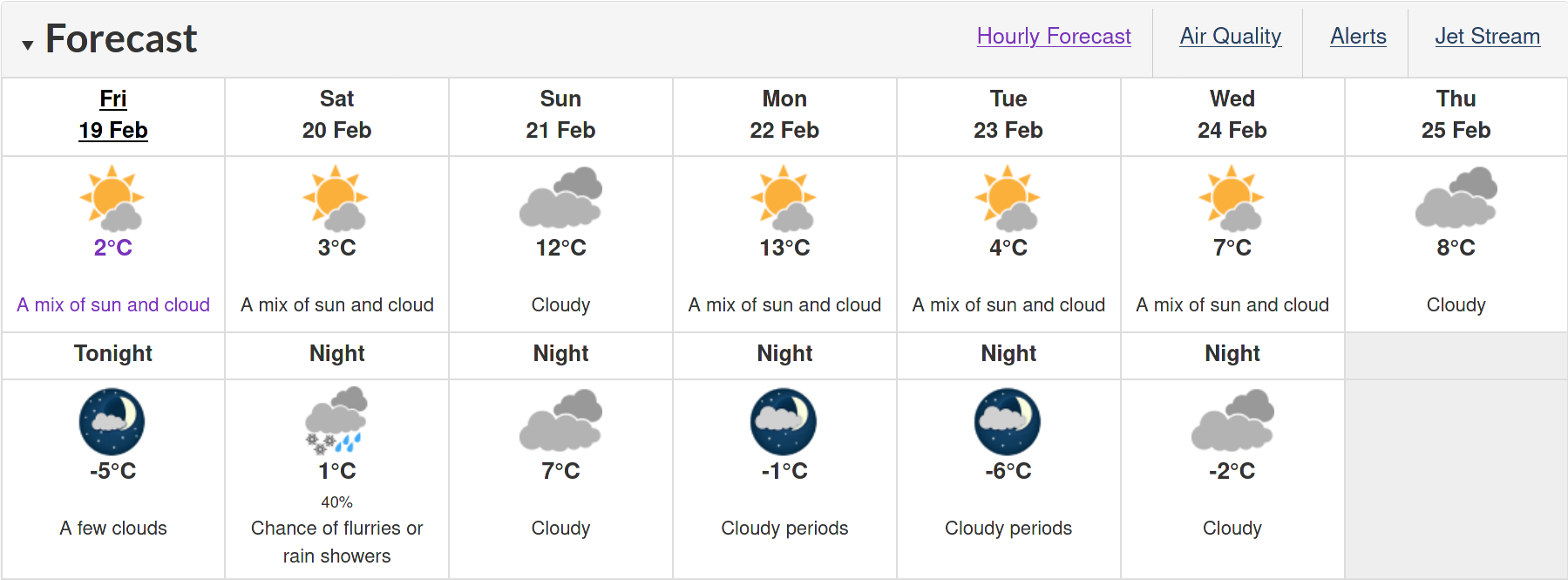
Task: Open the Hourly Forecast link
Action: 1054,37
